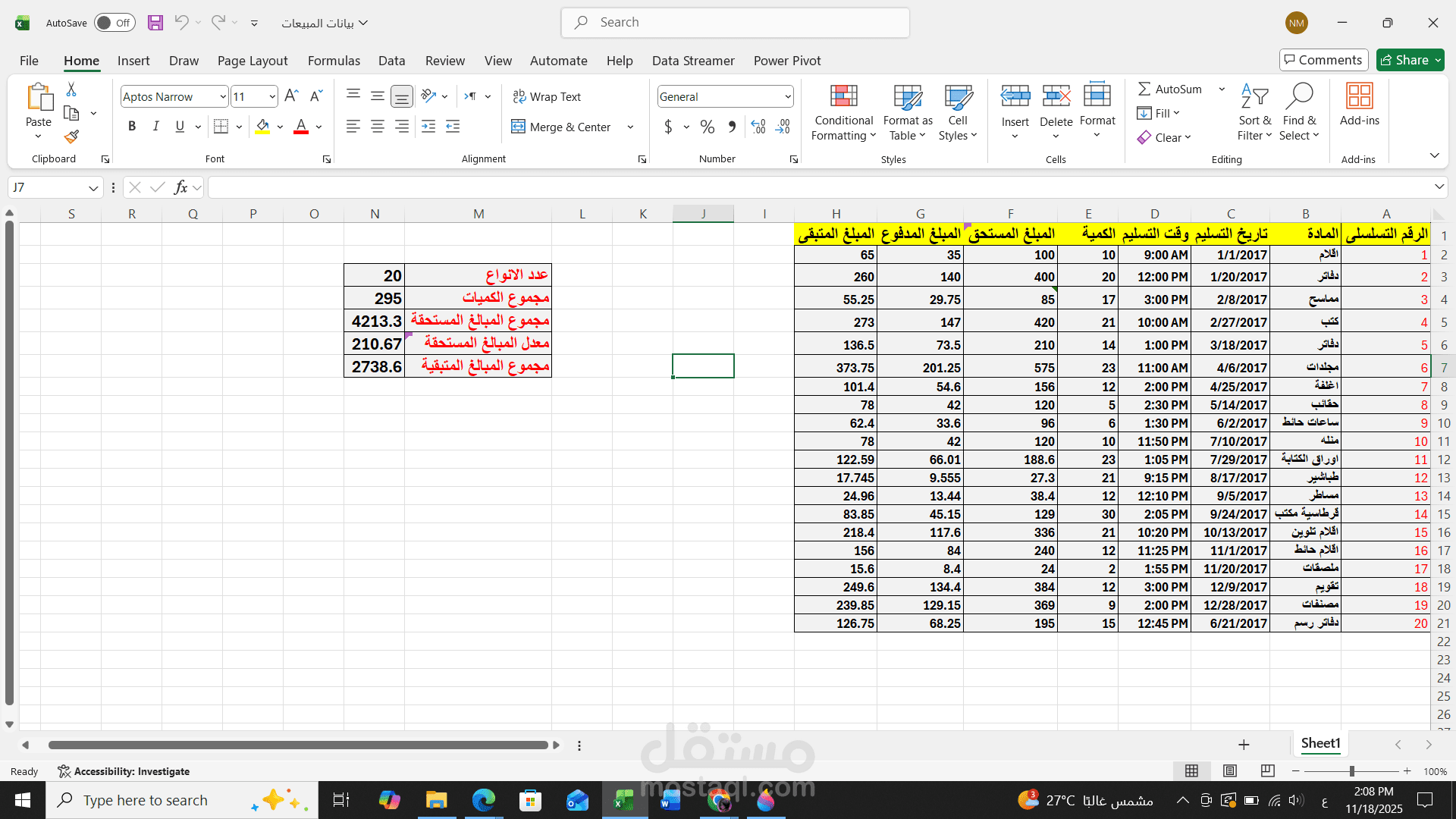
Task: Turn on the AutoSave switch
Action: tap(115, 23)
